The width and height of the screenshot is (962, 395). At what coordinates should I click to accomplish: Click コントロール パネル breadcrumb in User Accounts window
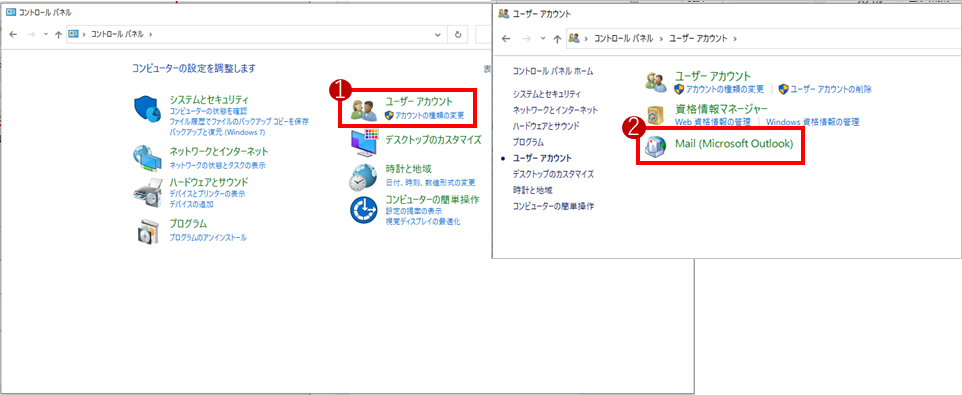(x=624, y=39)
